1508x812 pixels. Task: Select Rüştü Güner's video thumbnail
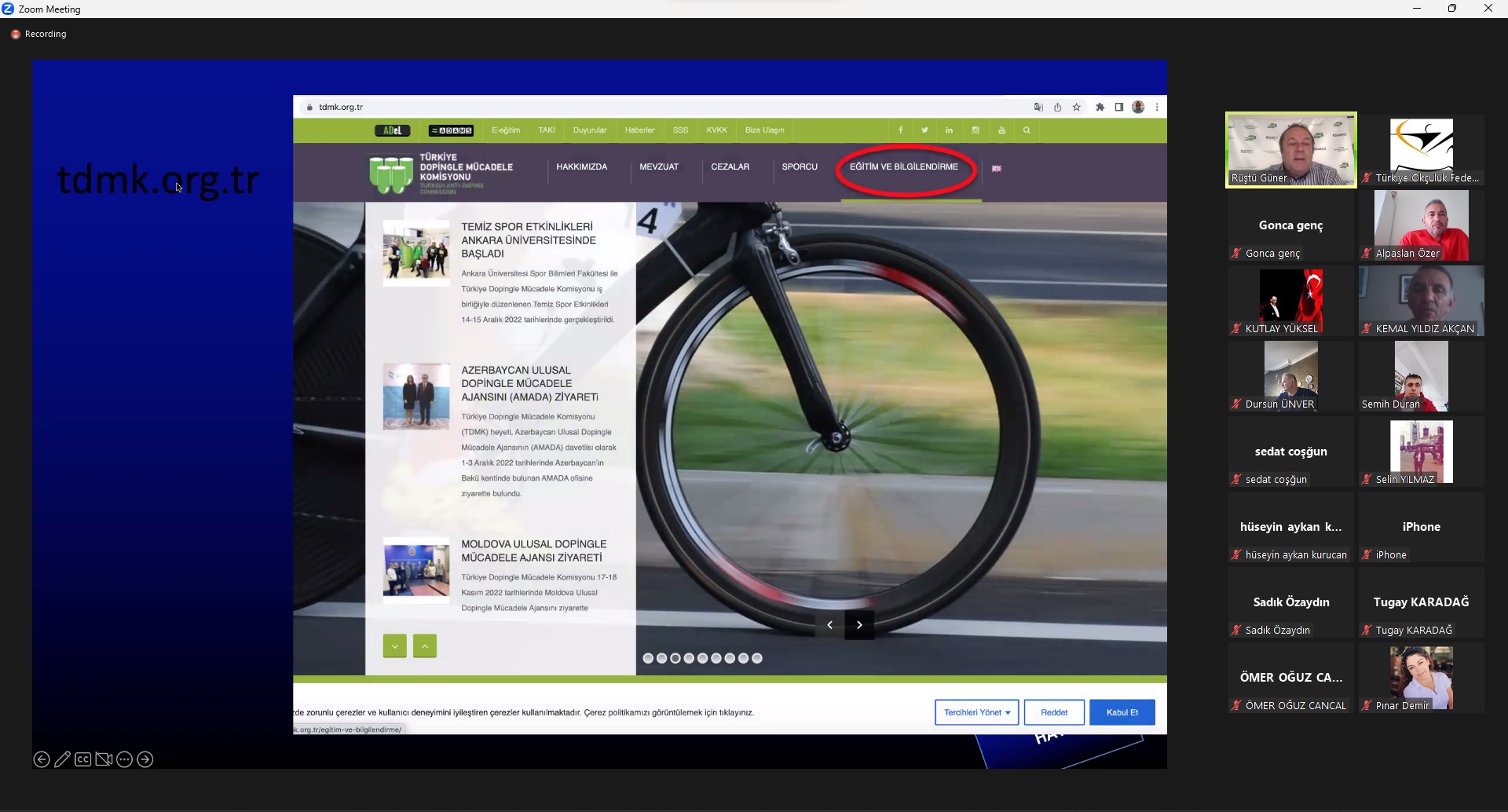pos(1291,150)
